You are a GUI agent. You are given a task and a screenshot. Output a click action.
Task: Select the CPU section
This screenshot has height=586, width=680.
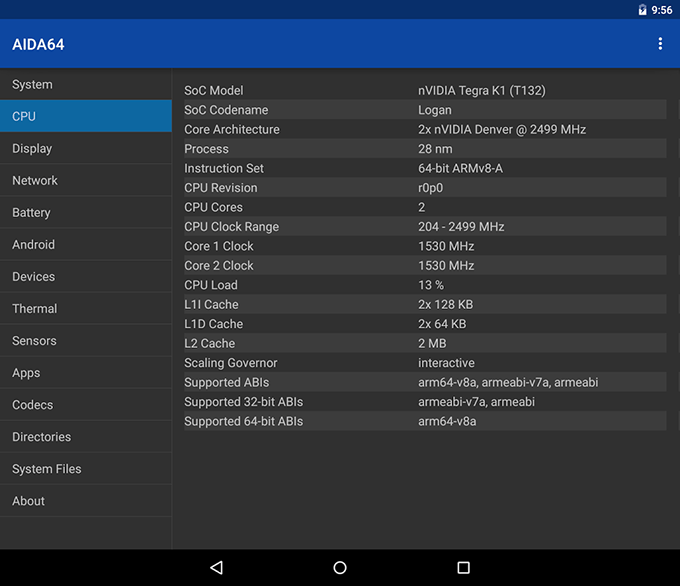pos(86,116)
